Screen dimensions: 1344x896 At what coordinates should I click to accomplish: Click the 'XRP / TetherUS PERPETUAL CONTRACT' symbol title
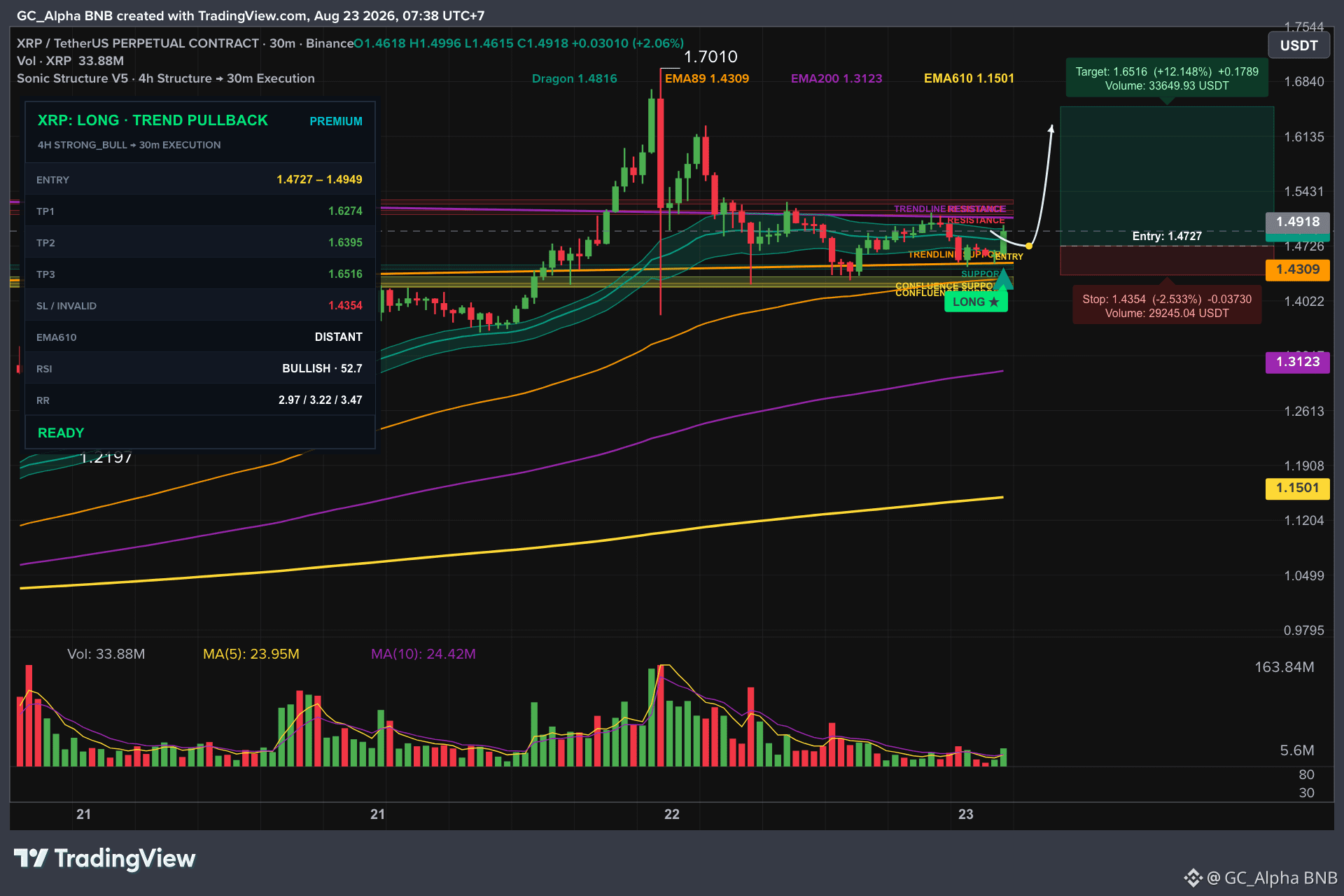(x=138, y=43)
